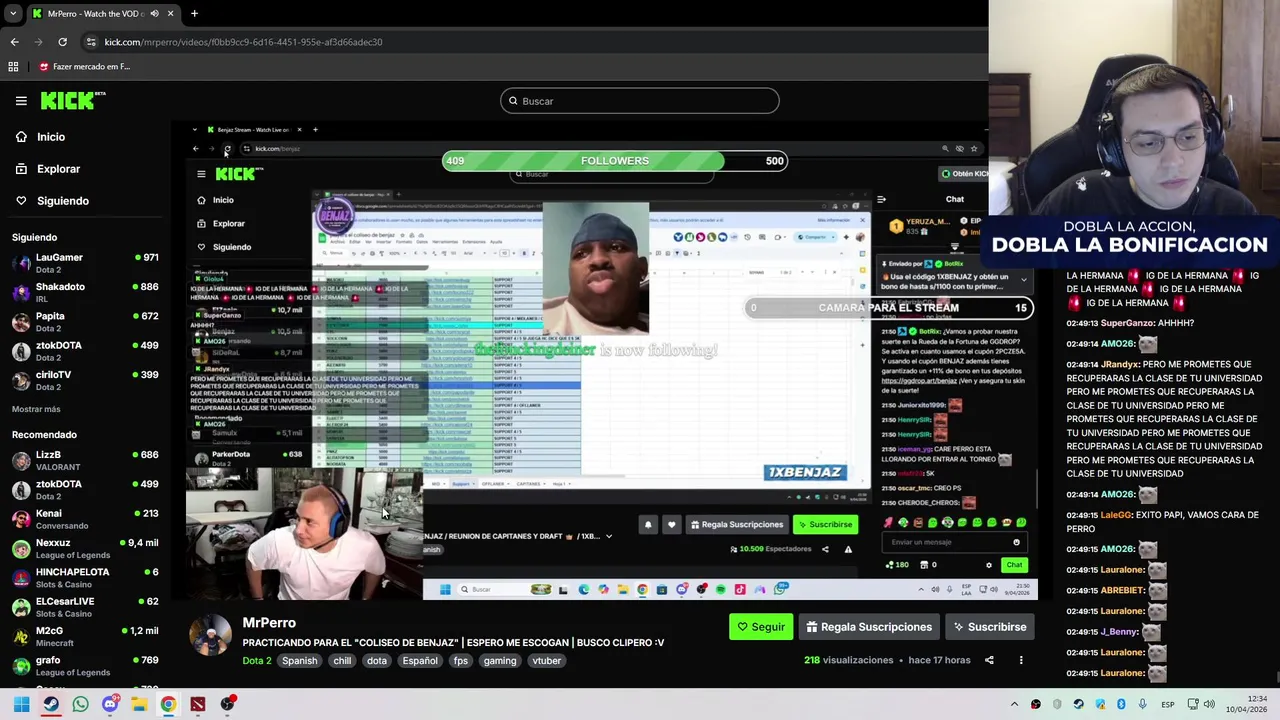Open the Kick hamburger sidebar menu

[x=21, y=101]
